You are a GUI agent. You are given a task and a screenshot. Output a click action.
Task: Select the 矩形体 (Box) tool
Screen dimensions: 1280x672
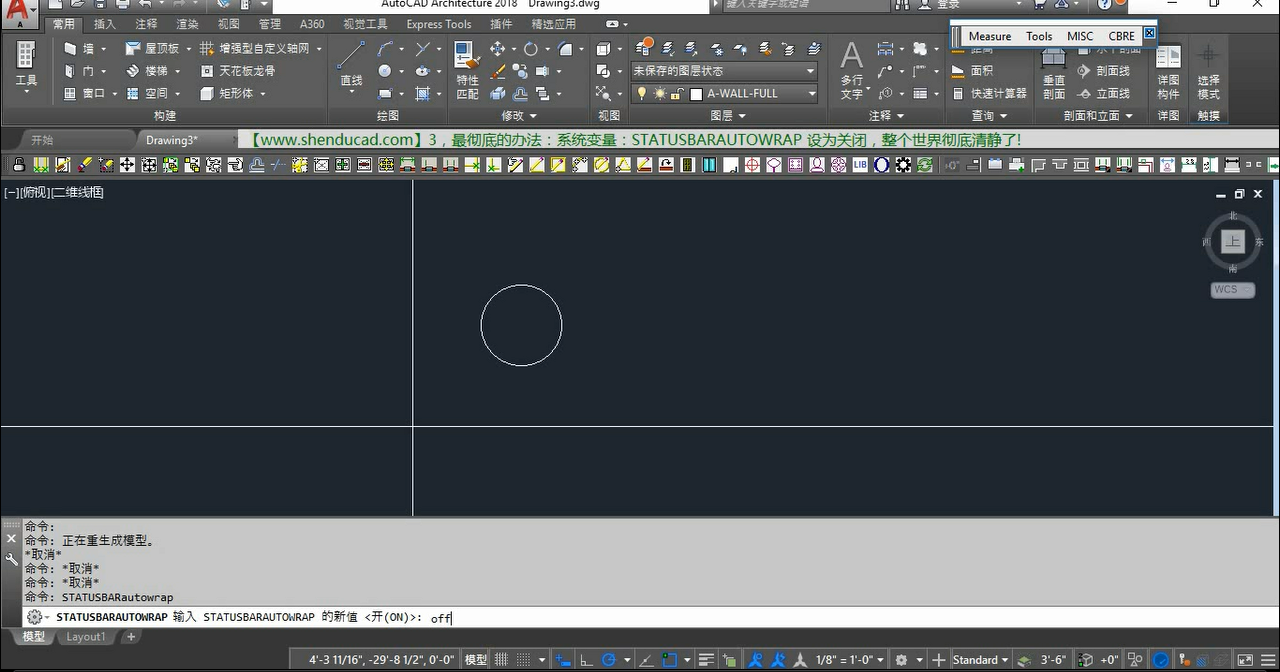coord(227,93)
